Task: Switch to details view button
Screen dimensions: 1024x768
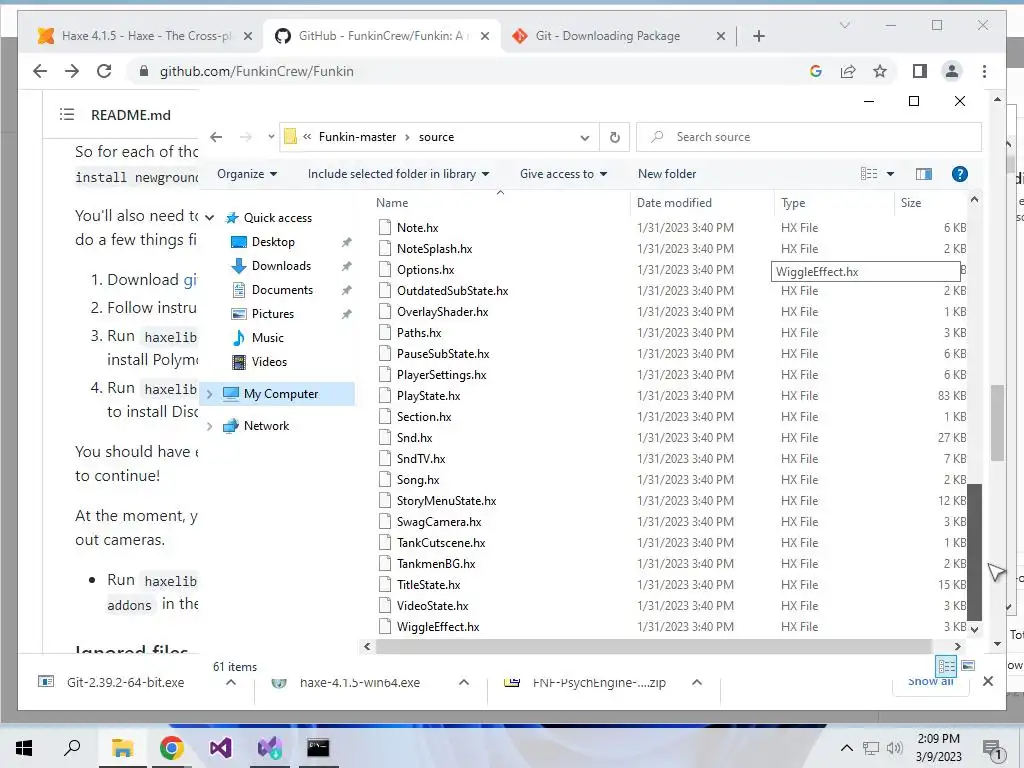Action: [x=946, y=665]
